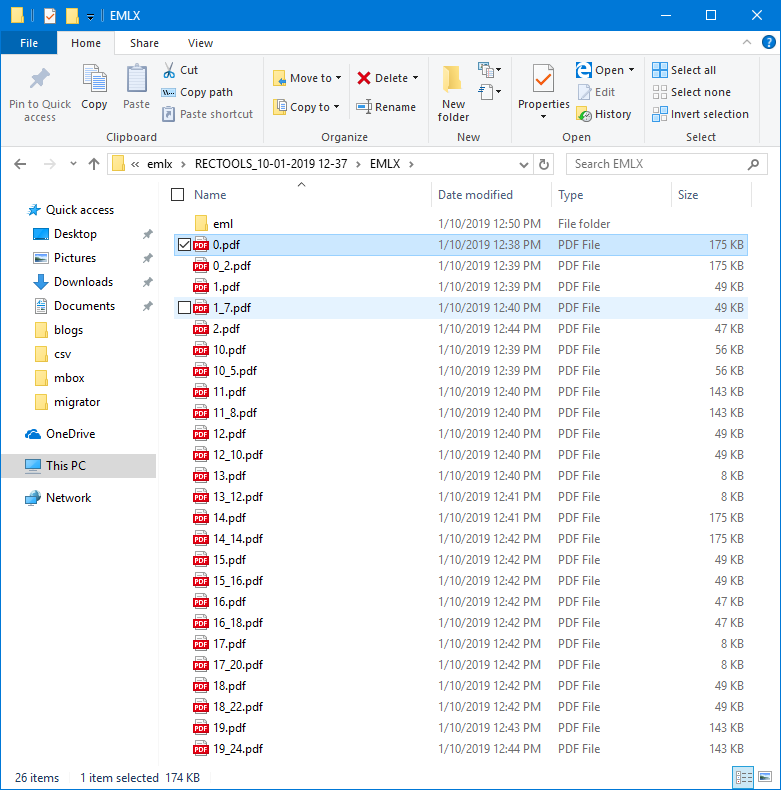Expand the address bar history dropdown
This screenshot has width=781, height=790.
click(524, 165)
